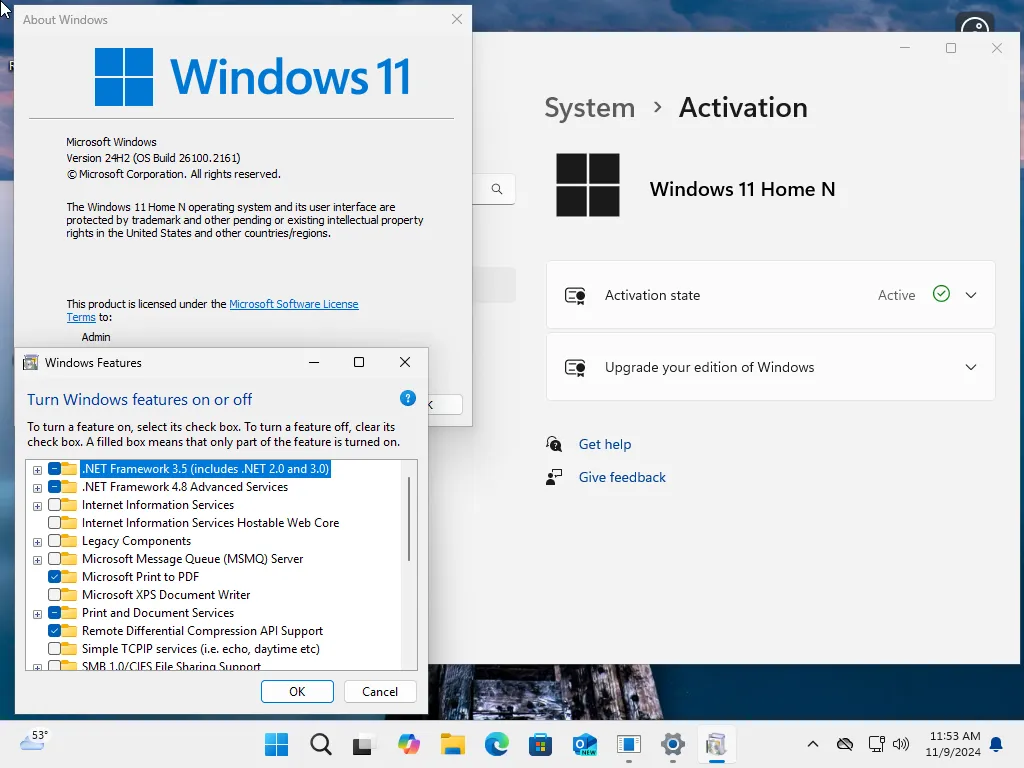Image resolution: width=1024 pixels, height=768 pixels.
Task: Expand Microsoft Message Queue Server node
Action: 37,560
